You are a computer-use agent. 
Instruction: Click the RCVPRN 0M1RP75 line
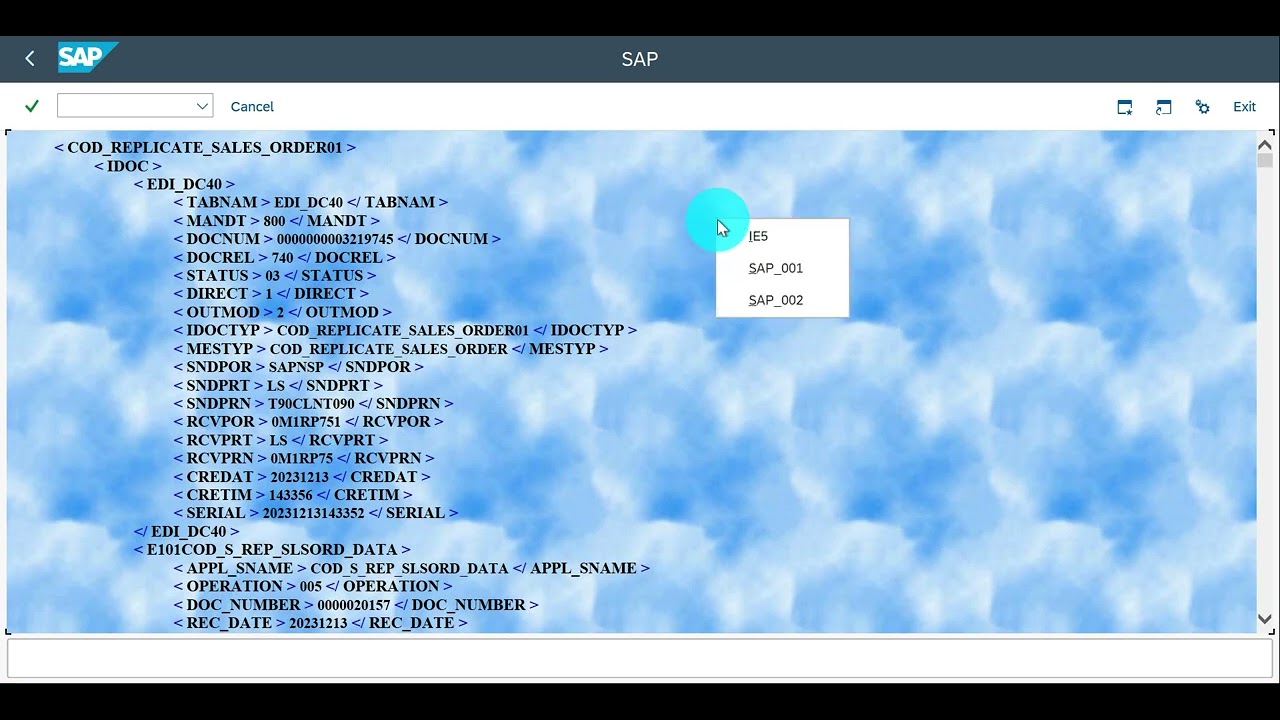coord(304,458)
